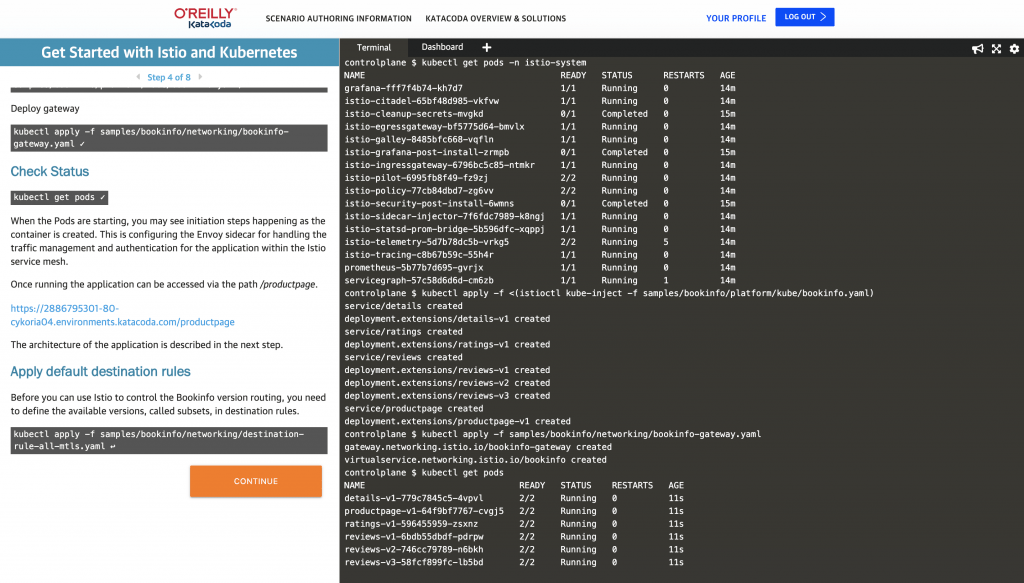The width and height of the screenshot is (1024, 583).
Task: Click the Check Status heading
Action: coord(50,172)
